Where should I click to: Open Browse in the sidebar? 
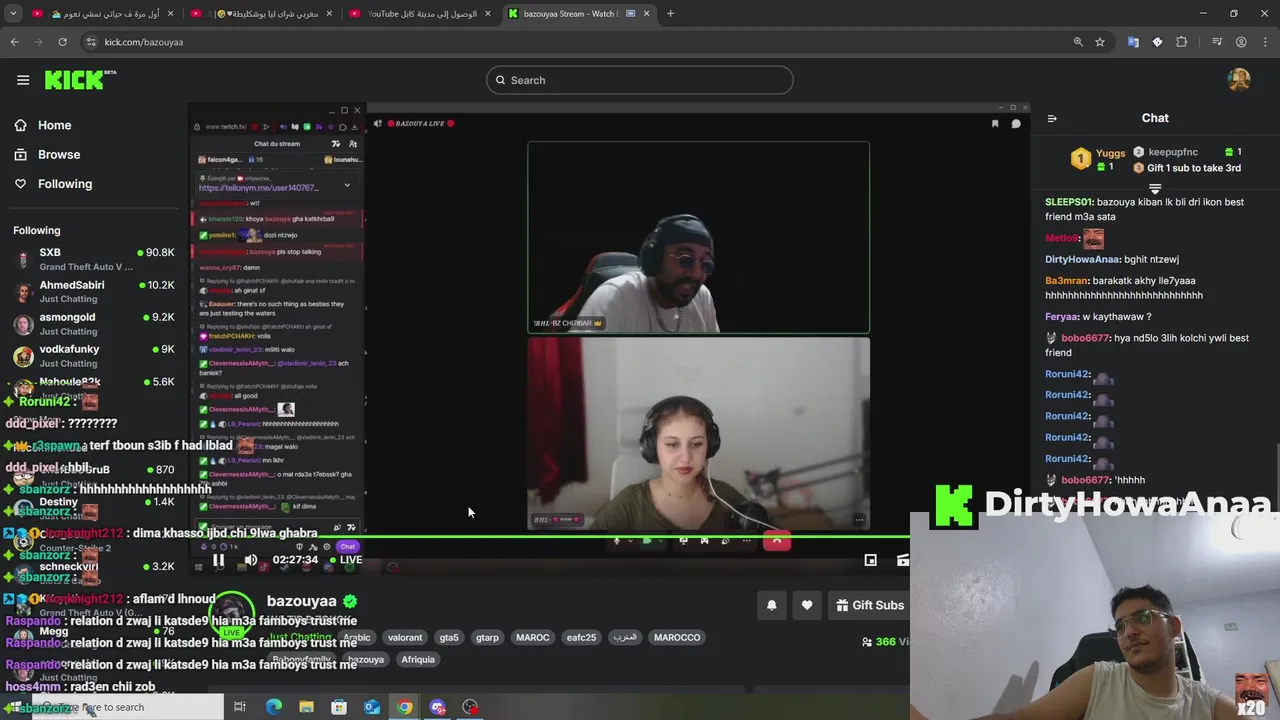59,154
